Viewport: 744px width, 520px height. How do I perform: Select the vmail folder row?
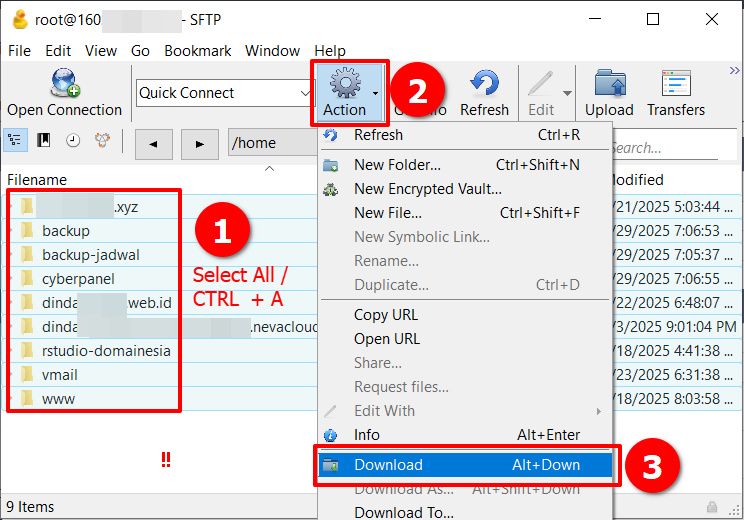pyautogui.click(x=60, y=375)
